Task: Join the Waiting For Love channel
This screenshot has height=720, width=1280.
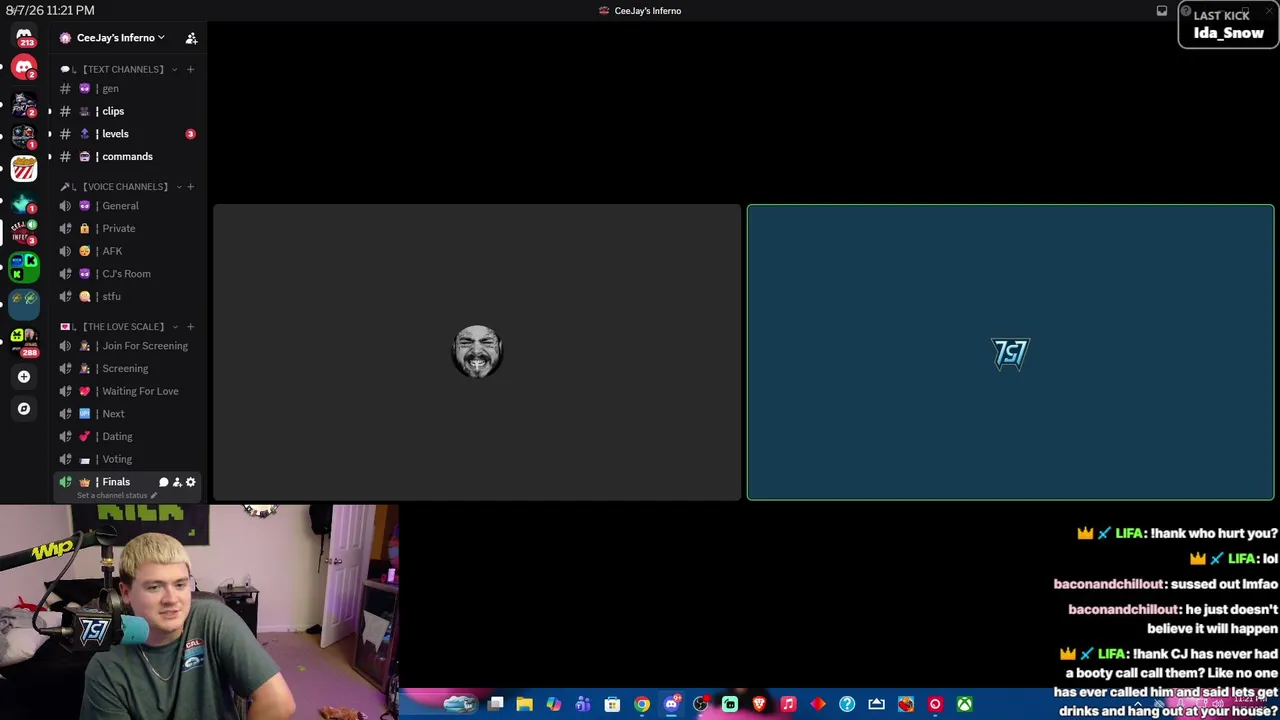Action: (x=126, y=391)
